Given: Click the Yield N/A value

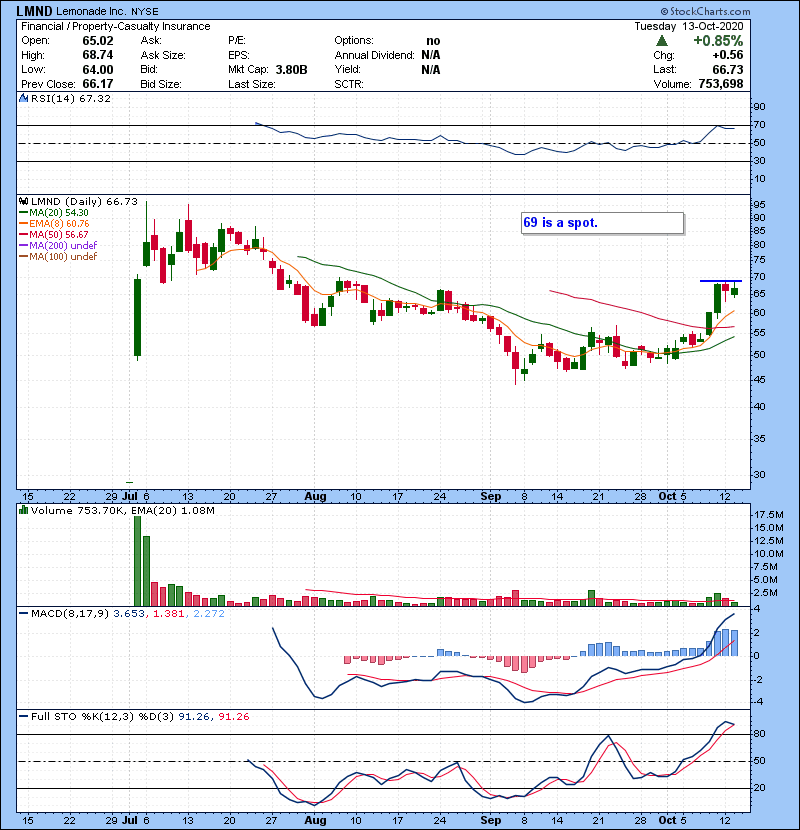Looking at the screenshot, I should [430, 70].
